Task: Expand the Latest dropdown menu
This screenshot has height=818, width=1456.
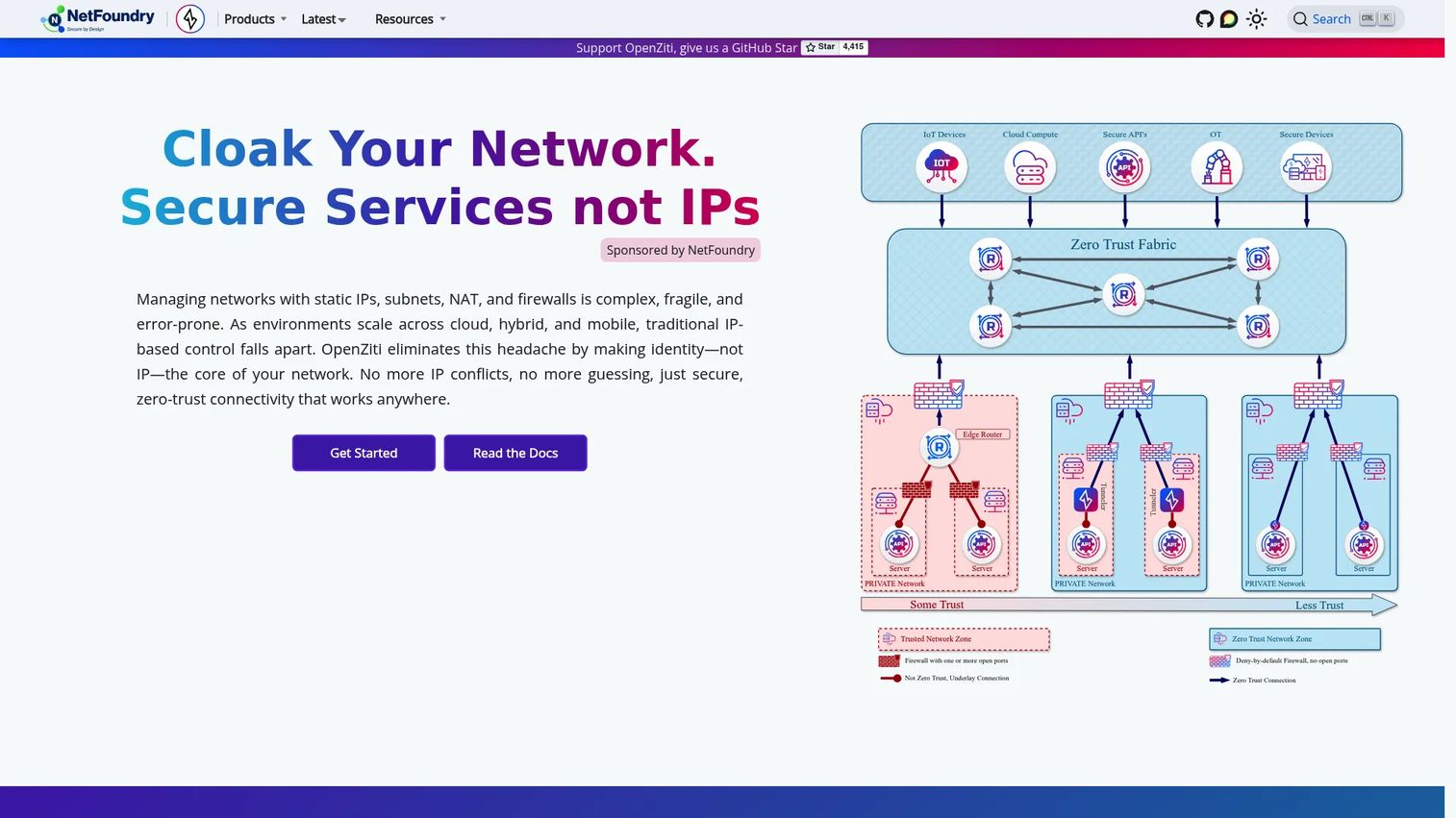Action: [x=323, y=19]
